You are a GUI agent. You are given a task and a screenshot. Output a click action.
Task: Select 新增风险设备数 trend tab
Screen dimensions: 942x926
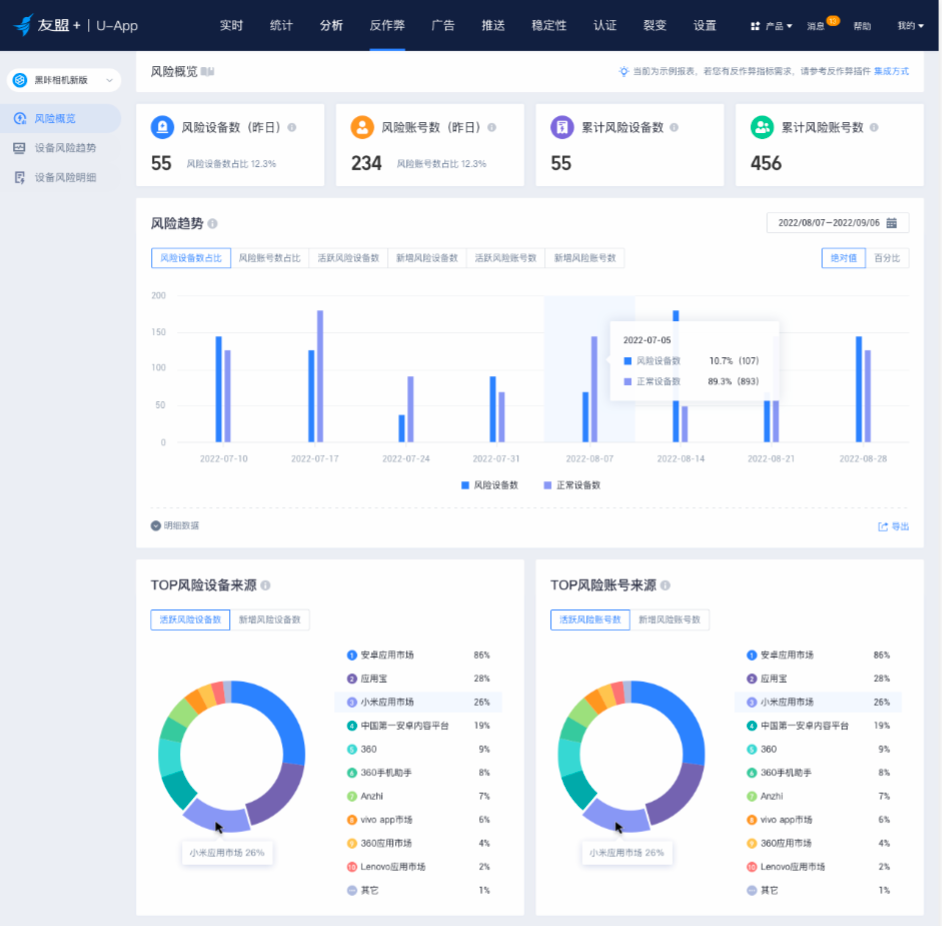[x=427, y=258]
